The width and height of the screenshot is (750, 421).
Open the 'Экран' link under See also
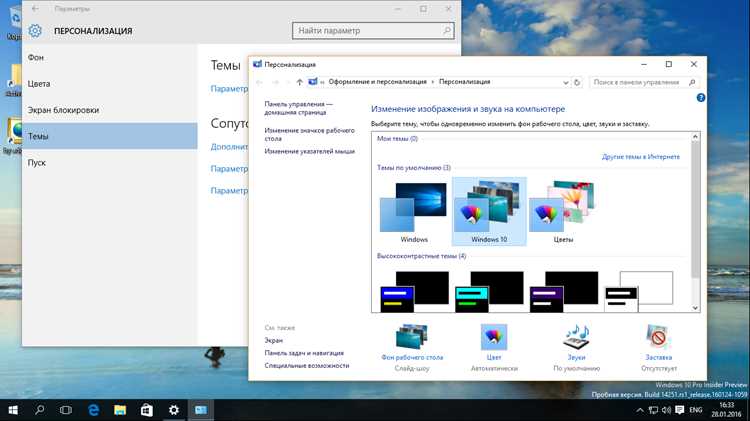(x=274, y=340)
